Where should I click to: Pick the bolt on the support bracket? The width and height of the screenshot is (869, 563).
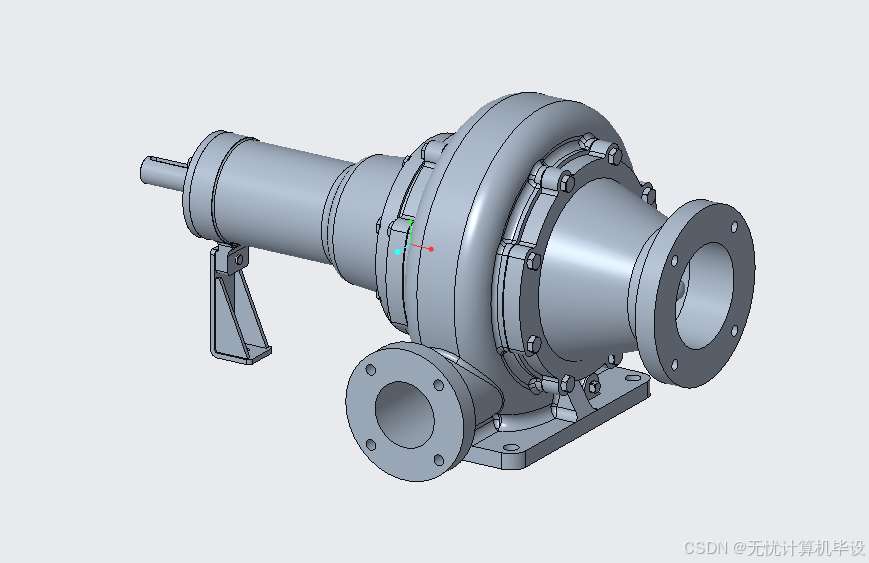pos(239,259)
